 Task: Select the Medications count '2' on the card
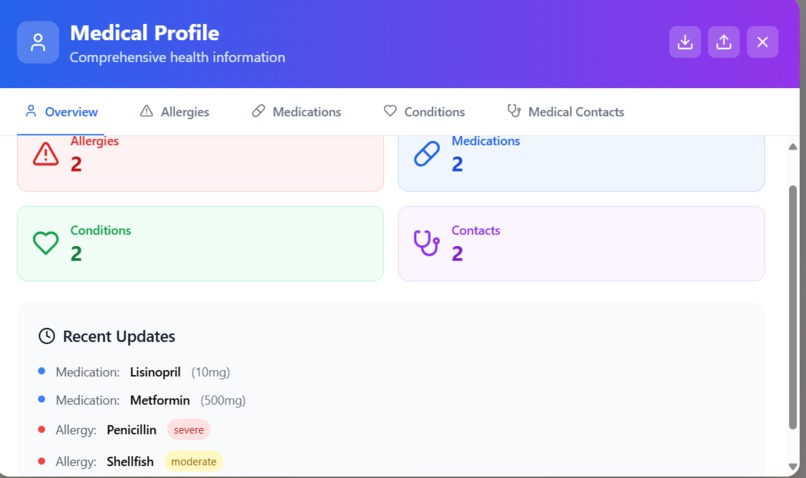[457, 164]
